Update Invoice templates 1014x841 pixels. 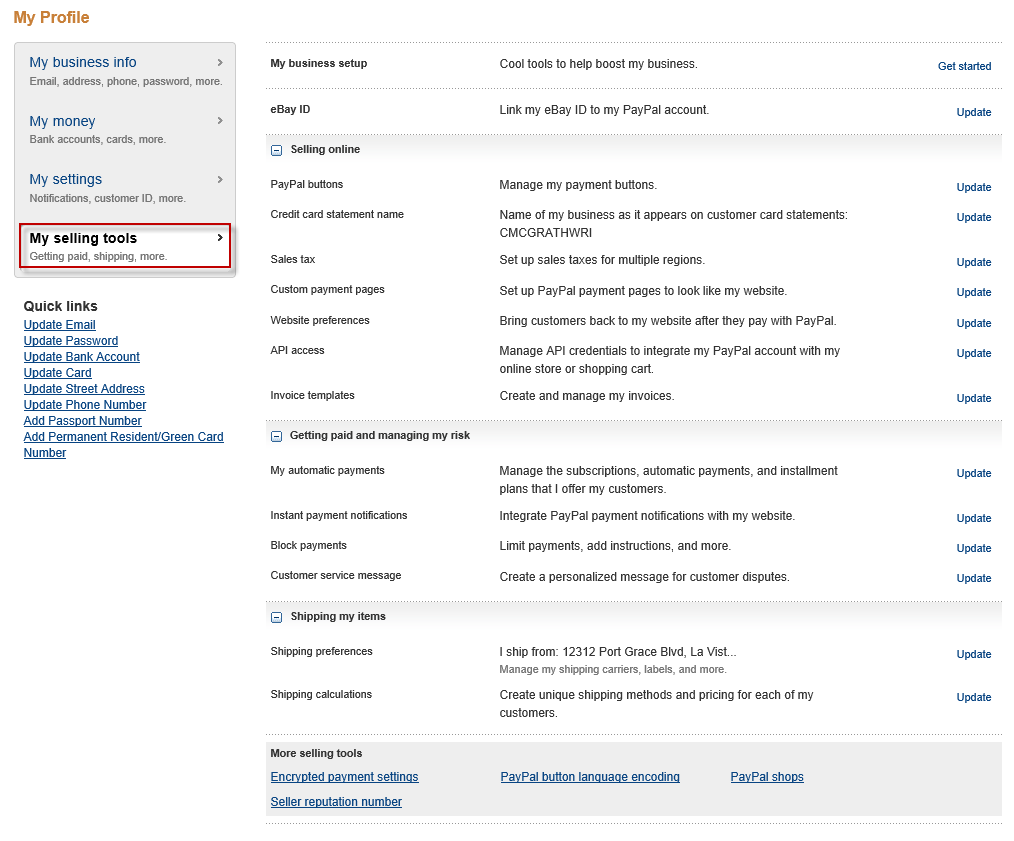(x=973, y=398)
